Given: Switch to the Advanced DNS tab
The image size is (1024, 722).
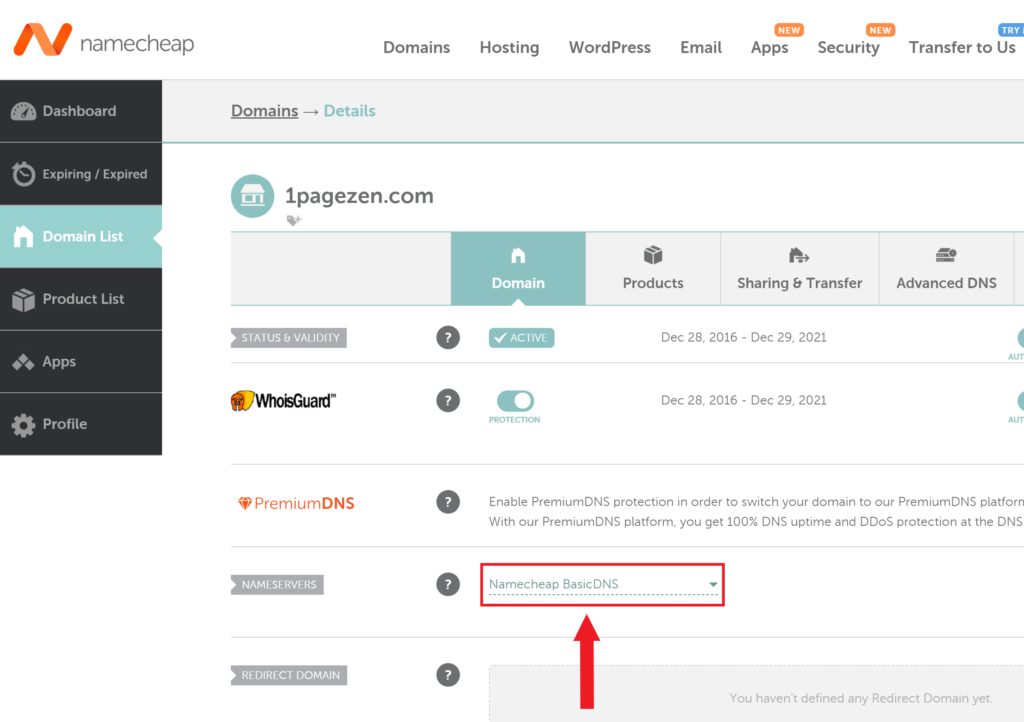Looking at the screenshot, I should [946, 268].
